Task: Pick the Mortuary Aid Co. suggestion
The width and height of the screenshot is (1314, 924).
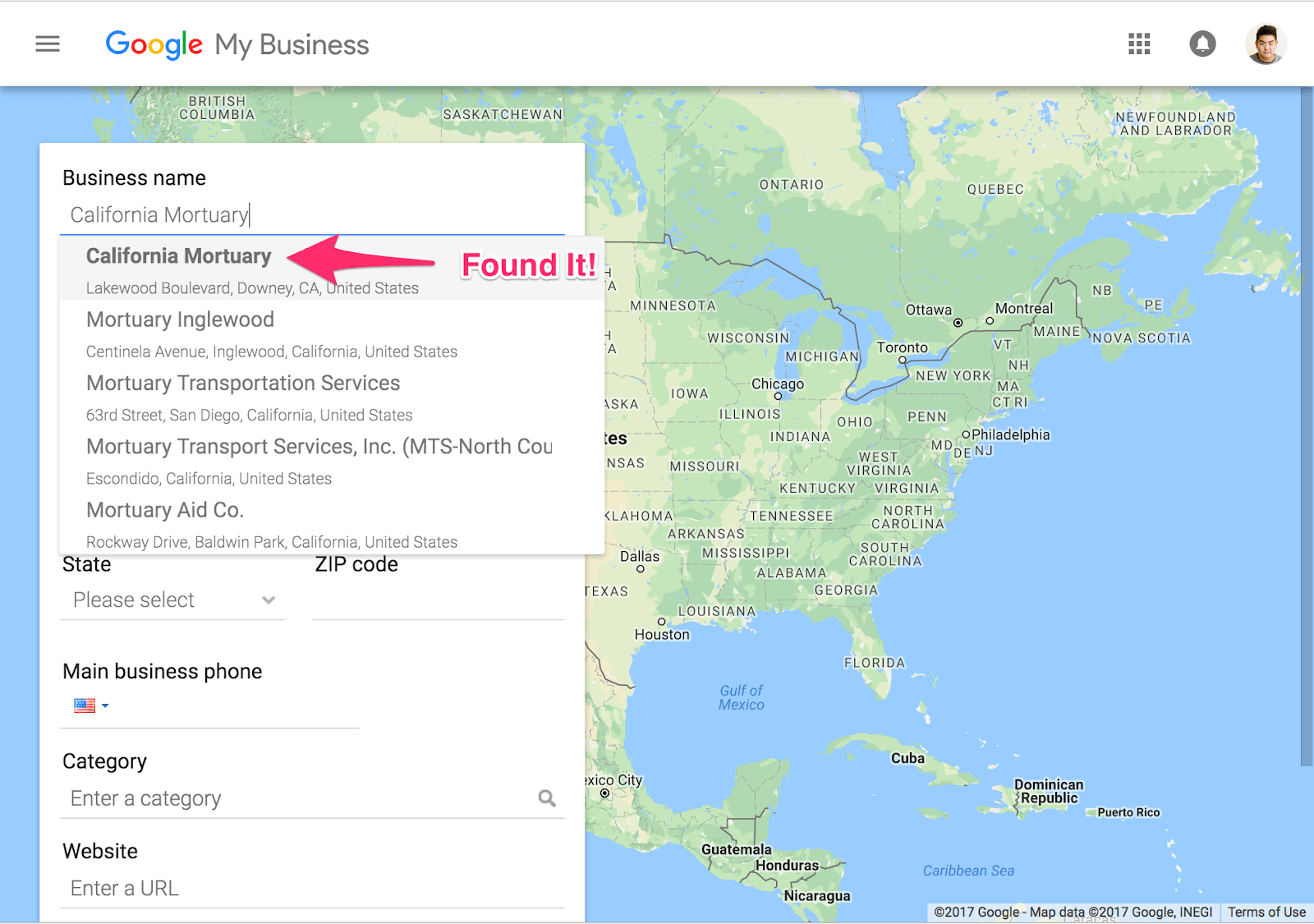Action: (x=332, y=523)
